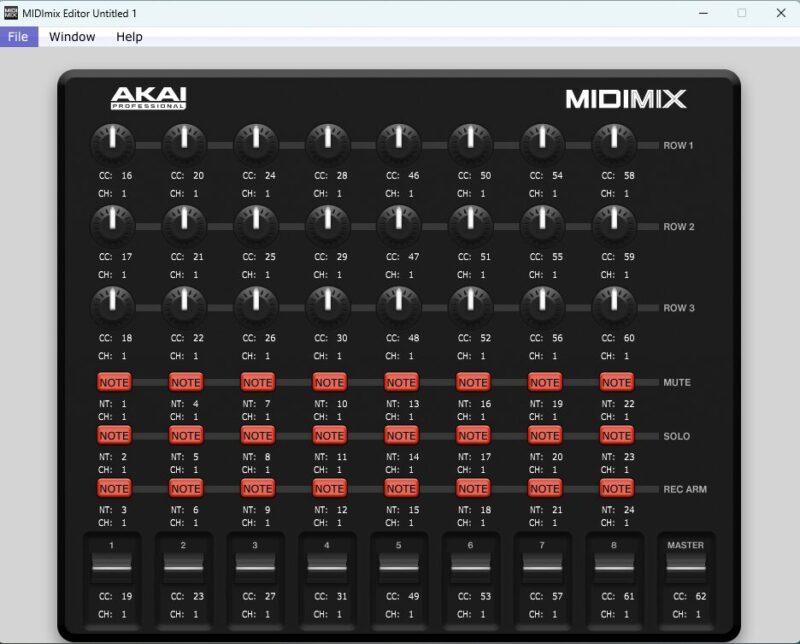Click the Row 2 knob showing CC 47
This screenshot has height=644, width=800.
coord(399,225)
